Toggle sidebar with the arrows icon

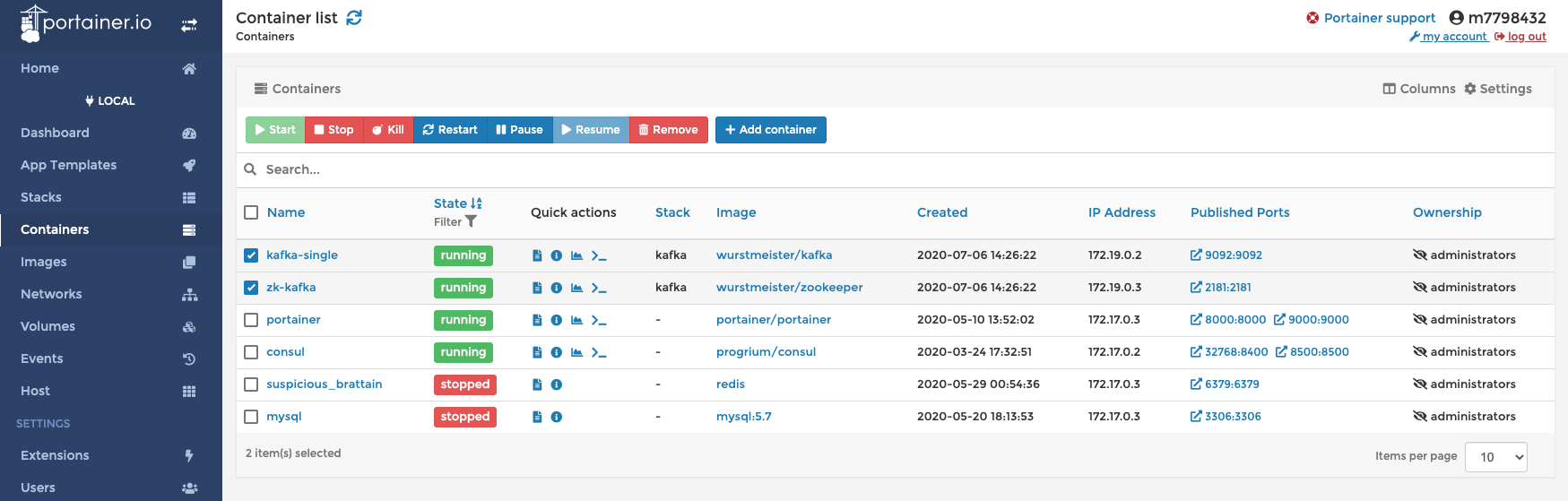point(189,25)
